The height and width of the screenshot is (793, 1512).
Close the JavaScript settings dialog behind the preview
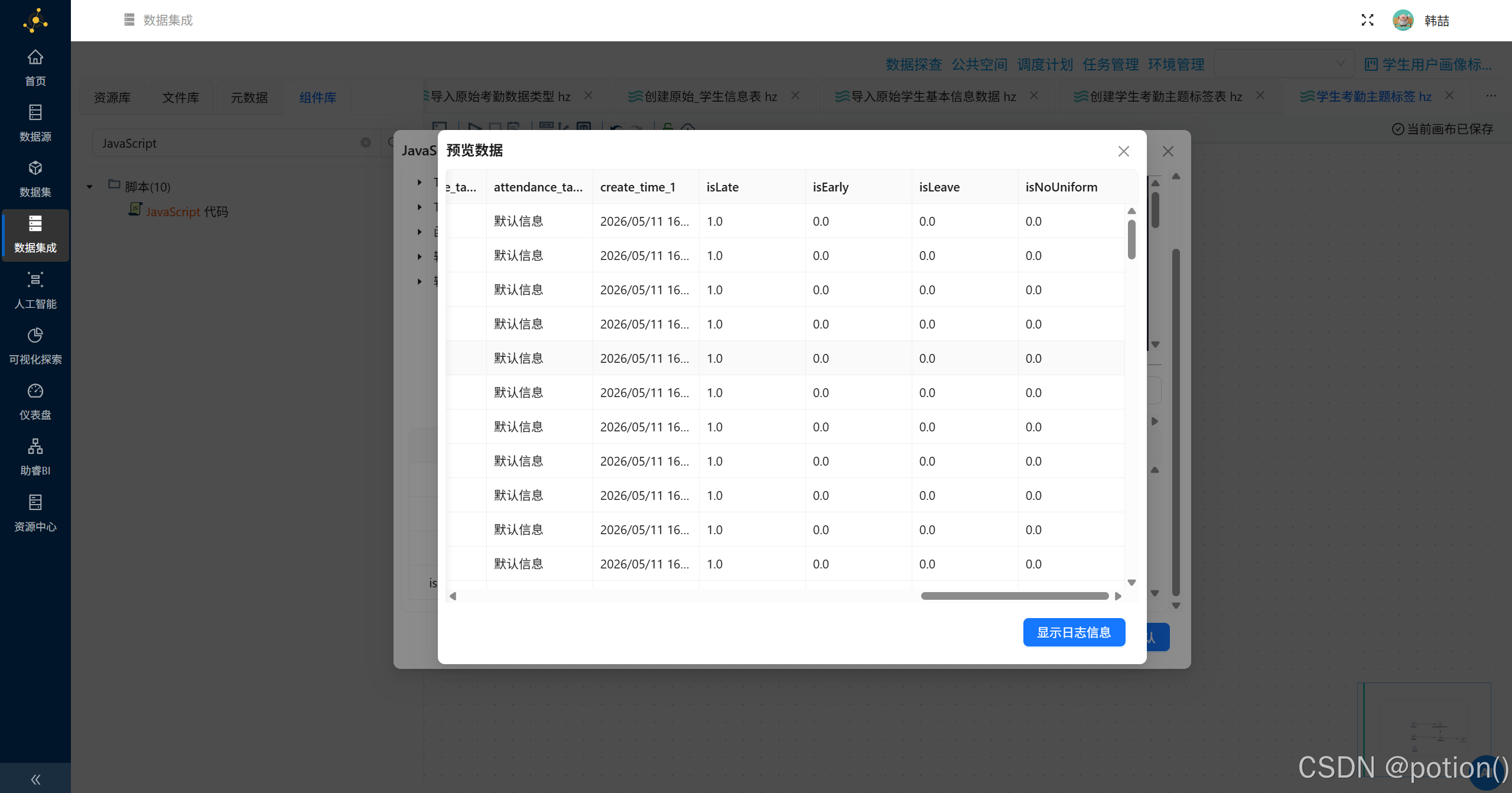pyautogui.click(x=1168, y=151)
